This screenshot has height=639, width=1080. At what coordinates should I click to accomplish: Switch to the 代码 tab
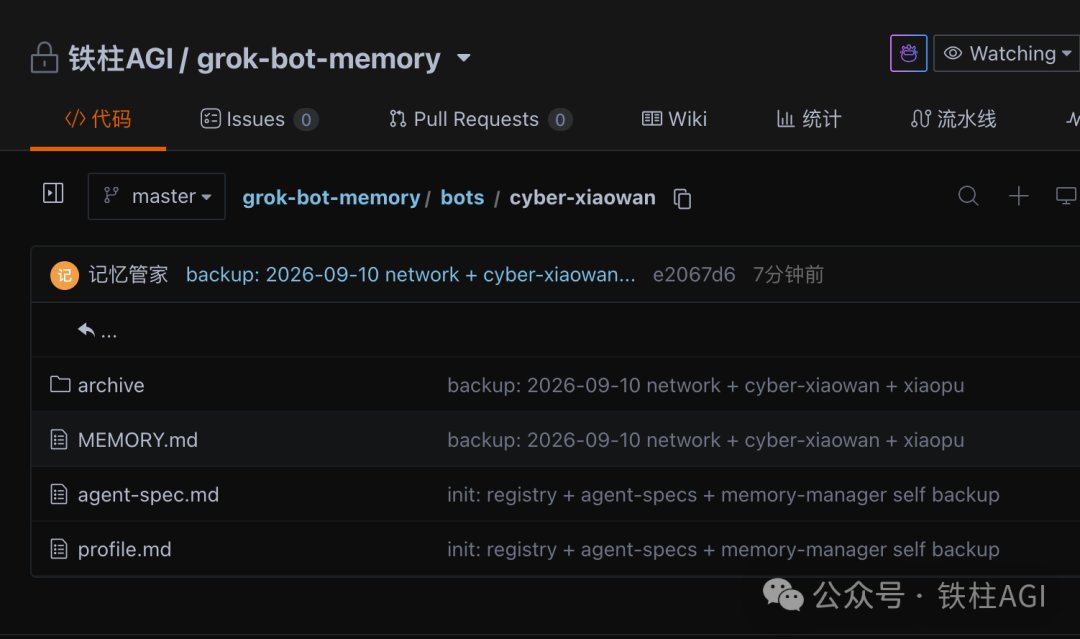tap(98, 119)
